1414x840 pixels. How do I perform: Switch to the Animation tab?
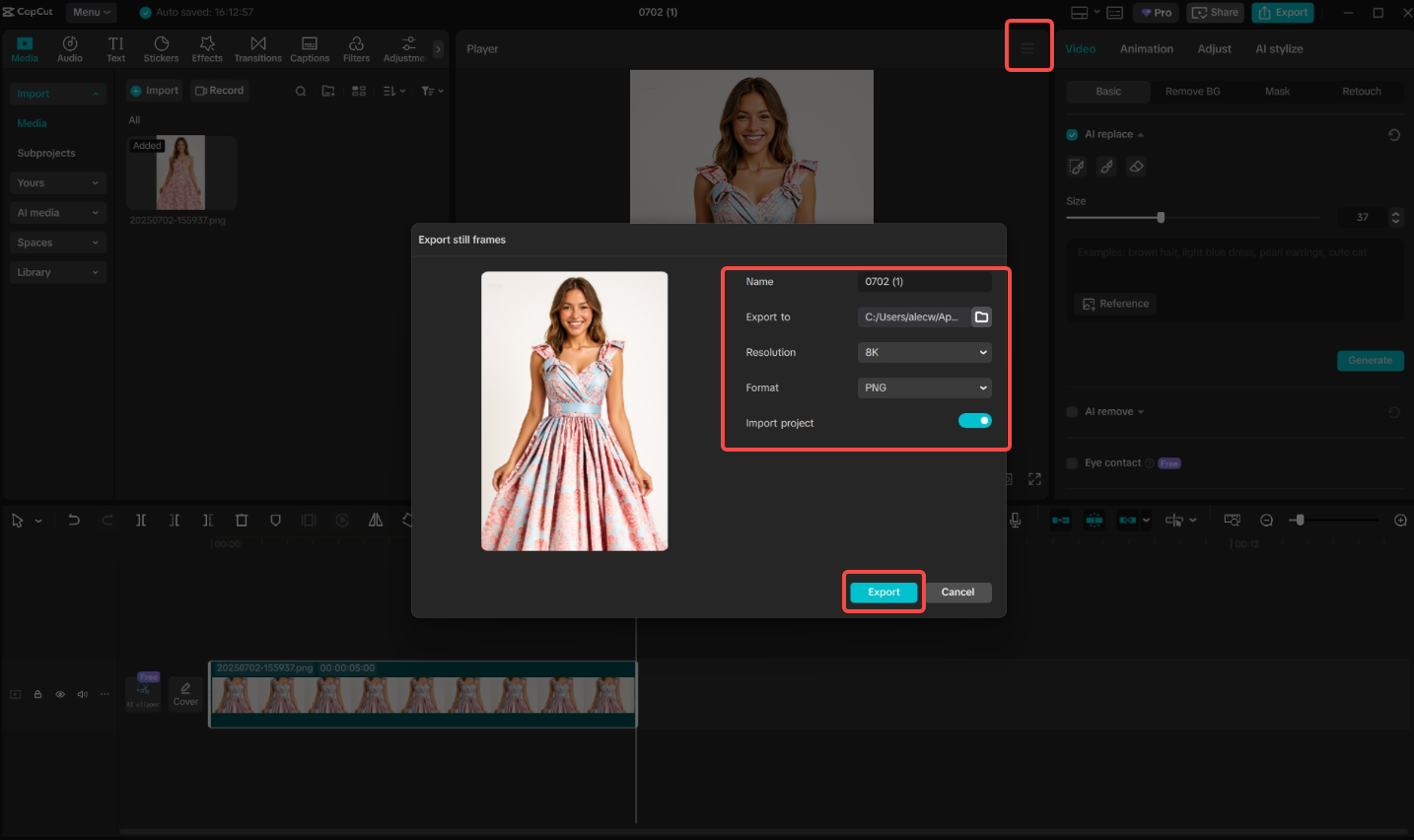point(1146,49)
